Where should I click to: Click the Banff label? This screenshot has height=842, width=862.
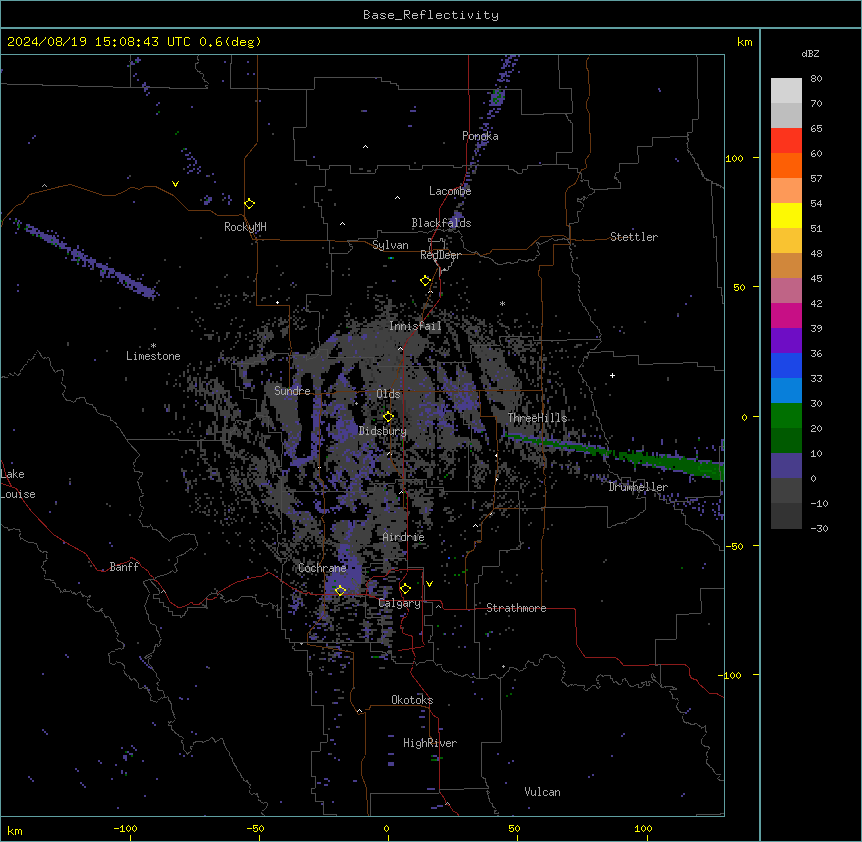(x=124, y=567)
